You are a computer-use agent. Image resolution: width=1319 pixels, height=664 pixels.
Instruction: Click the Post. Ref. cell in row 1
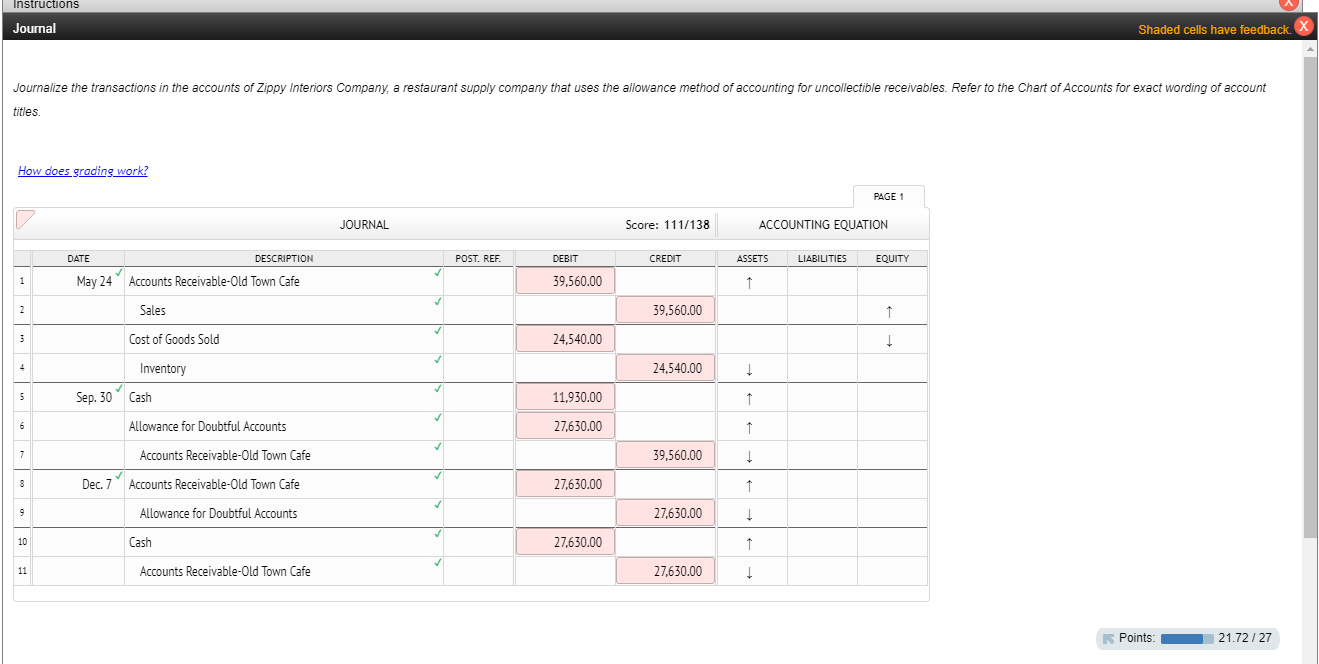tap(479, 281)
